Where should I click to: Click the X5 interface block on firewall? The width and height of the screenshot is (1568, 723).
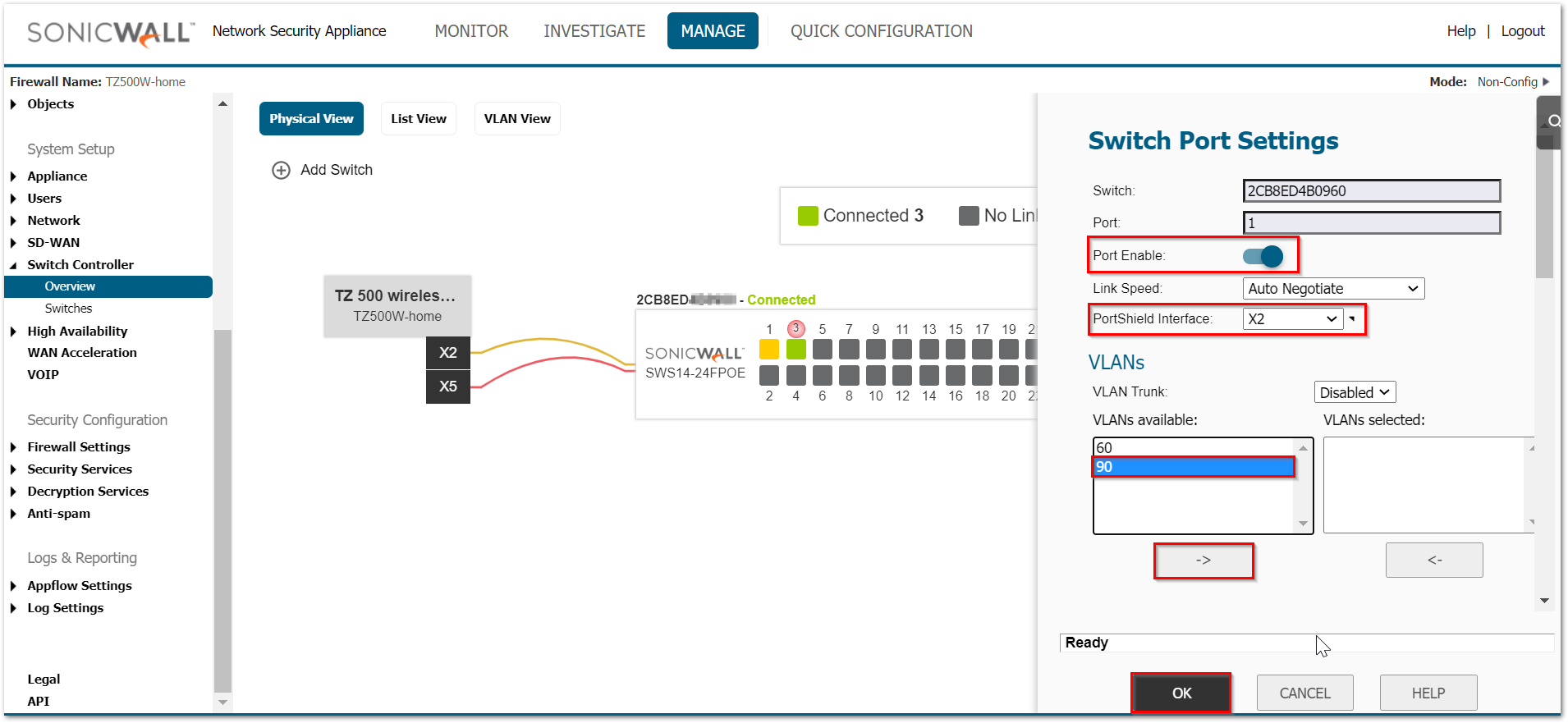click(447, 387)
